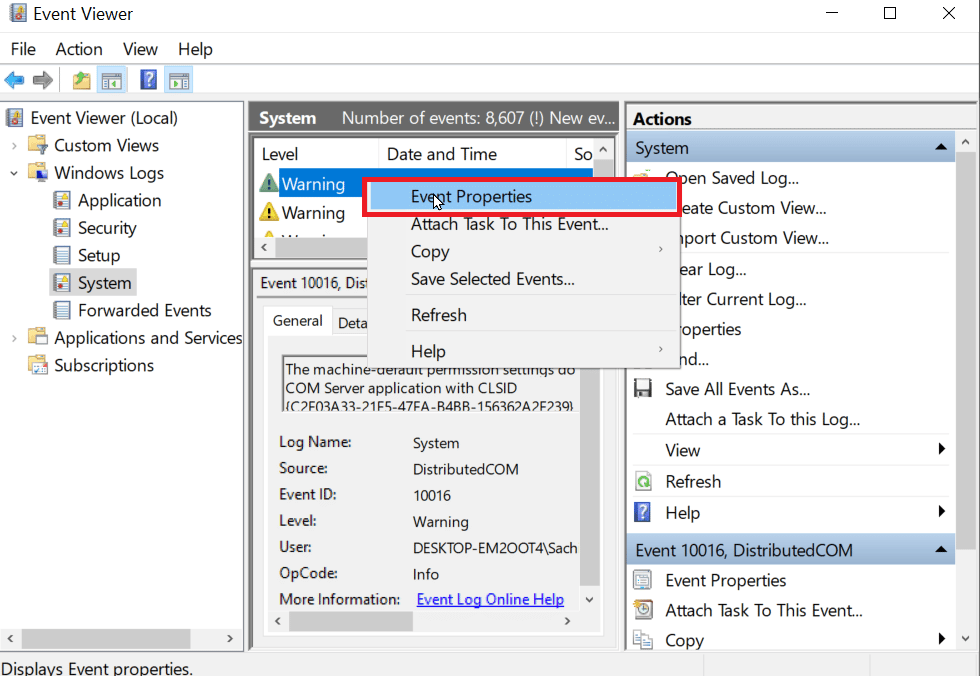Viewport: 980px width, 676px height.
Task: Click the Level column header
Action: click(x=316, y=154)
